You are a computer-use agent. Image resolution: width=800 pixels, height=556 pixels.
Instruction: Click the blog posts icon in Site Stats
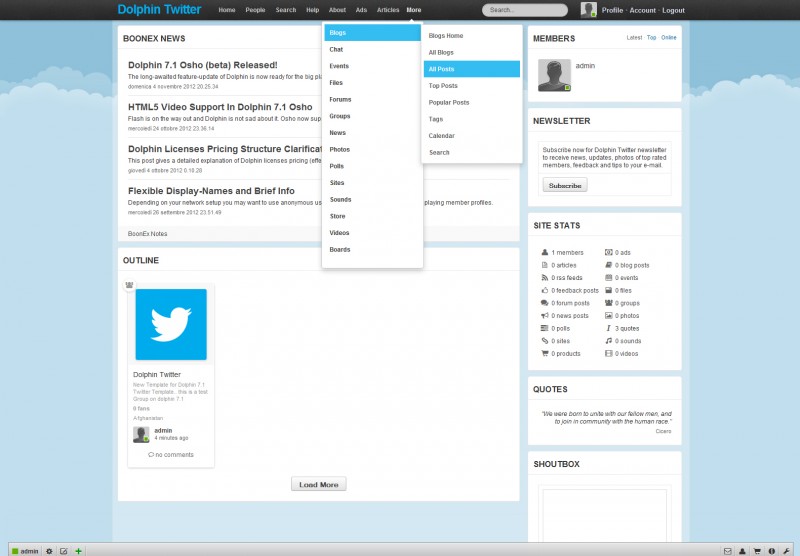click(x=608, y=265)
